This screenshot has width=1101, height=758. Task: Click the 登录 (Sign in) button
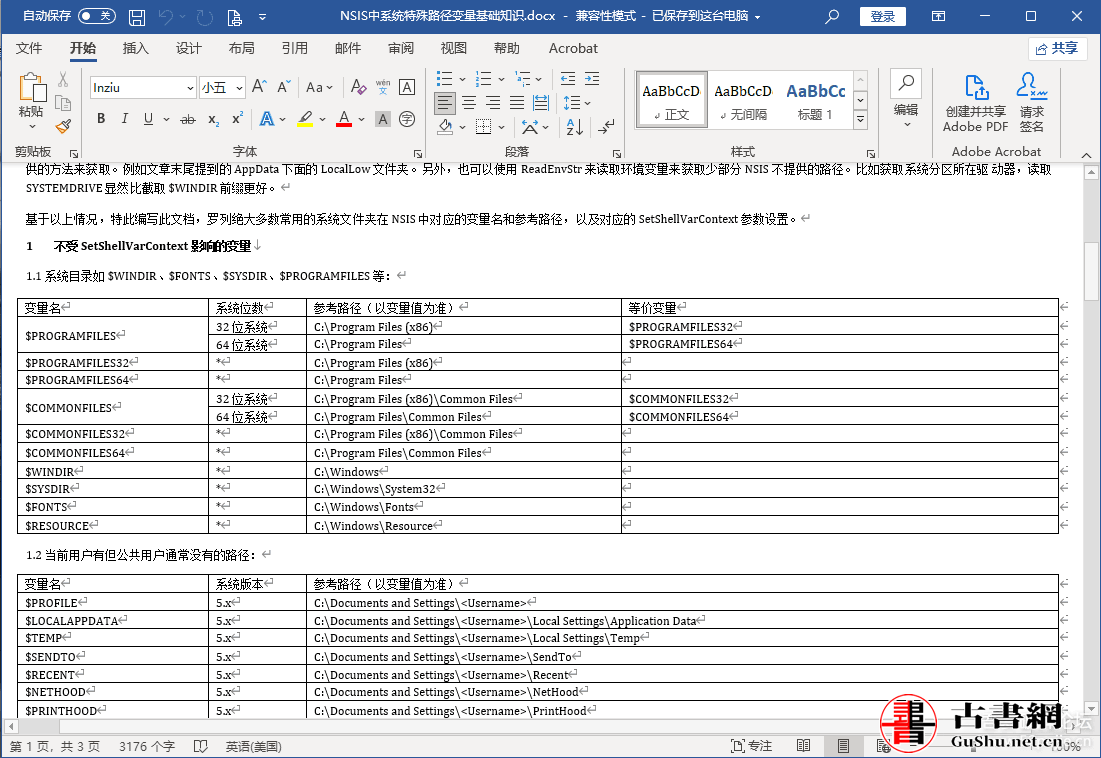tap(883, 17)
